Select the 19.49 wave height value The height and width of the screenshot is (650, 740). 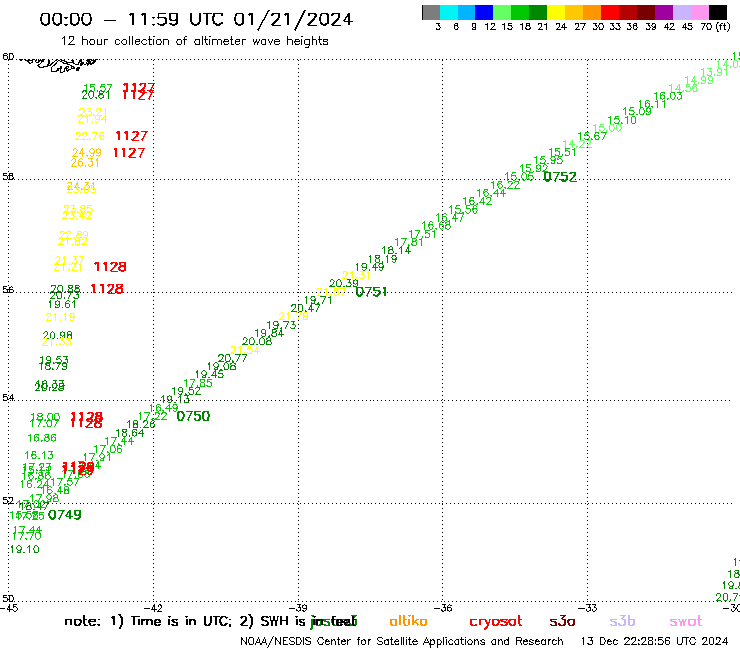tap(370, 267)
